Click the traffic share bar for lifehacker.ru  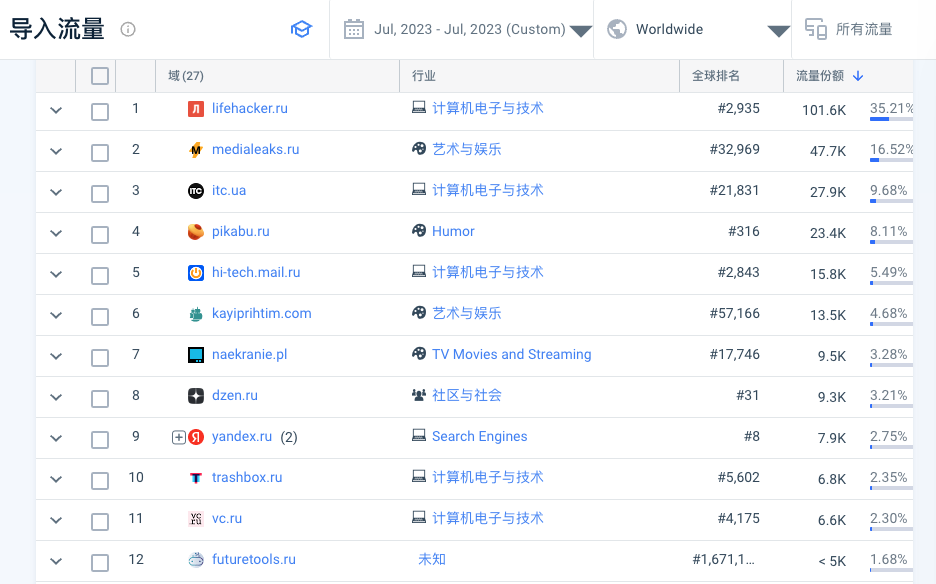pos(890,119)
